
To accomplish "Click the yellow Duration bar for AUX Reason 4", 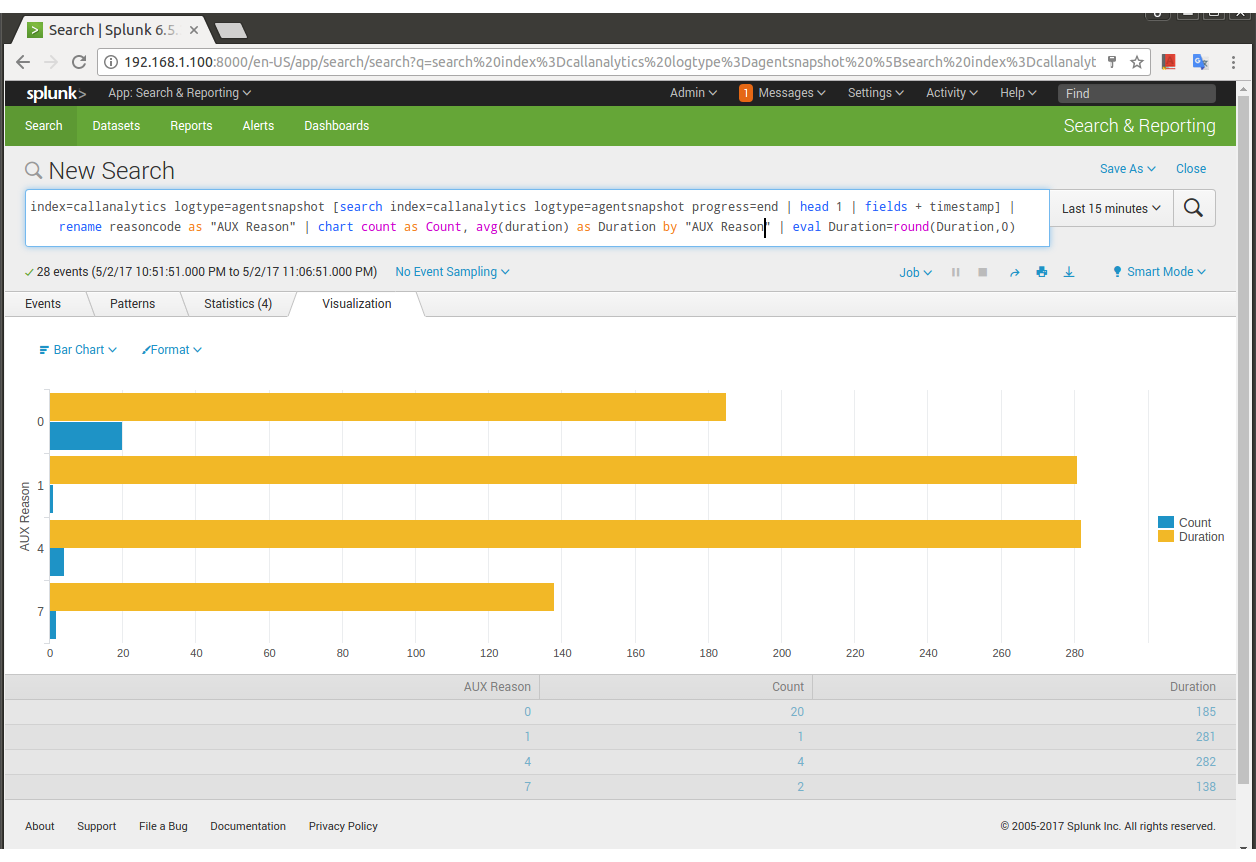I will 565,534.
